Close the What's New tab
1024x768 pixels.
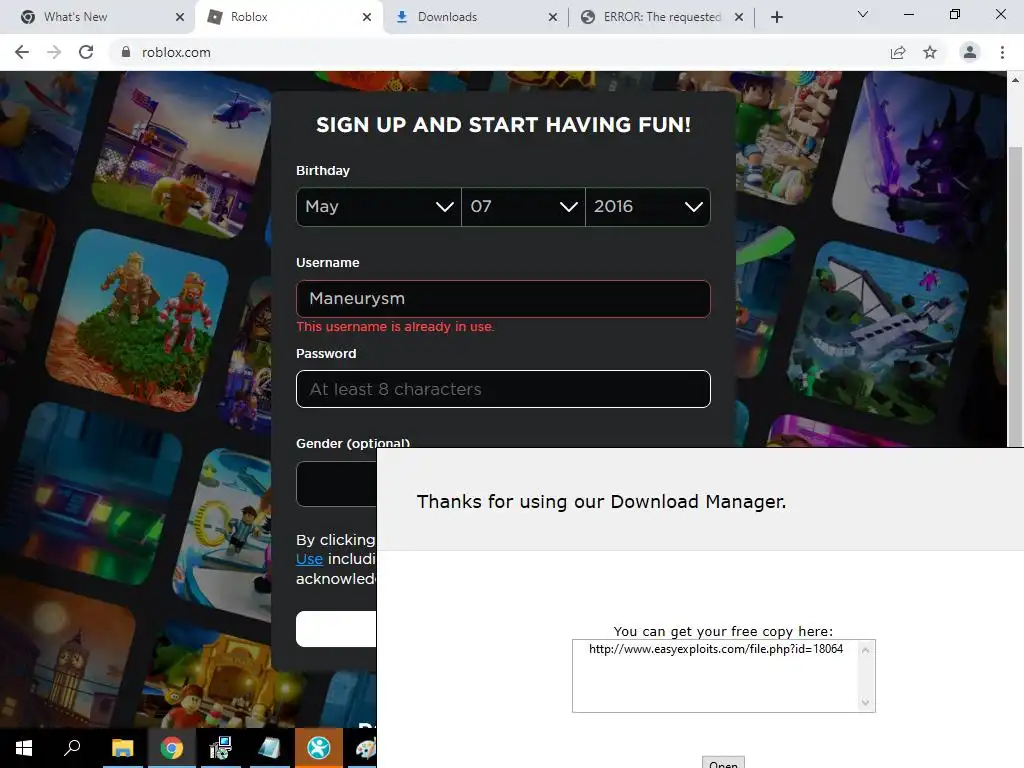point(180,17)
